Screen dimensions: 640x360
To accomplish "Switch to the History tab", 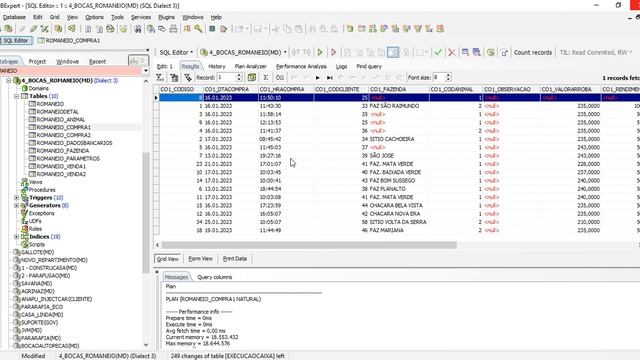I will point(217,66).
